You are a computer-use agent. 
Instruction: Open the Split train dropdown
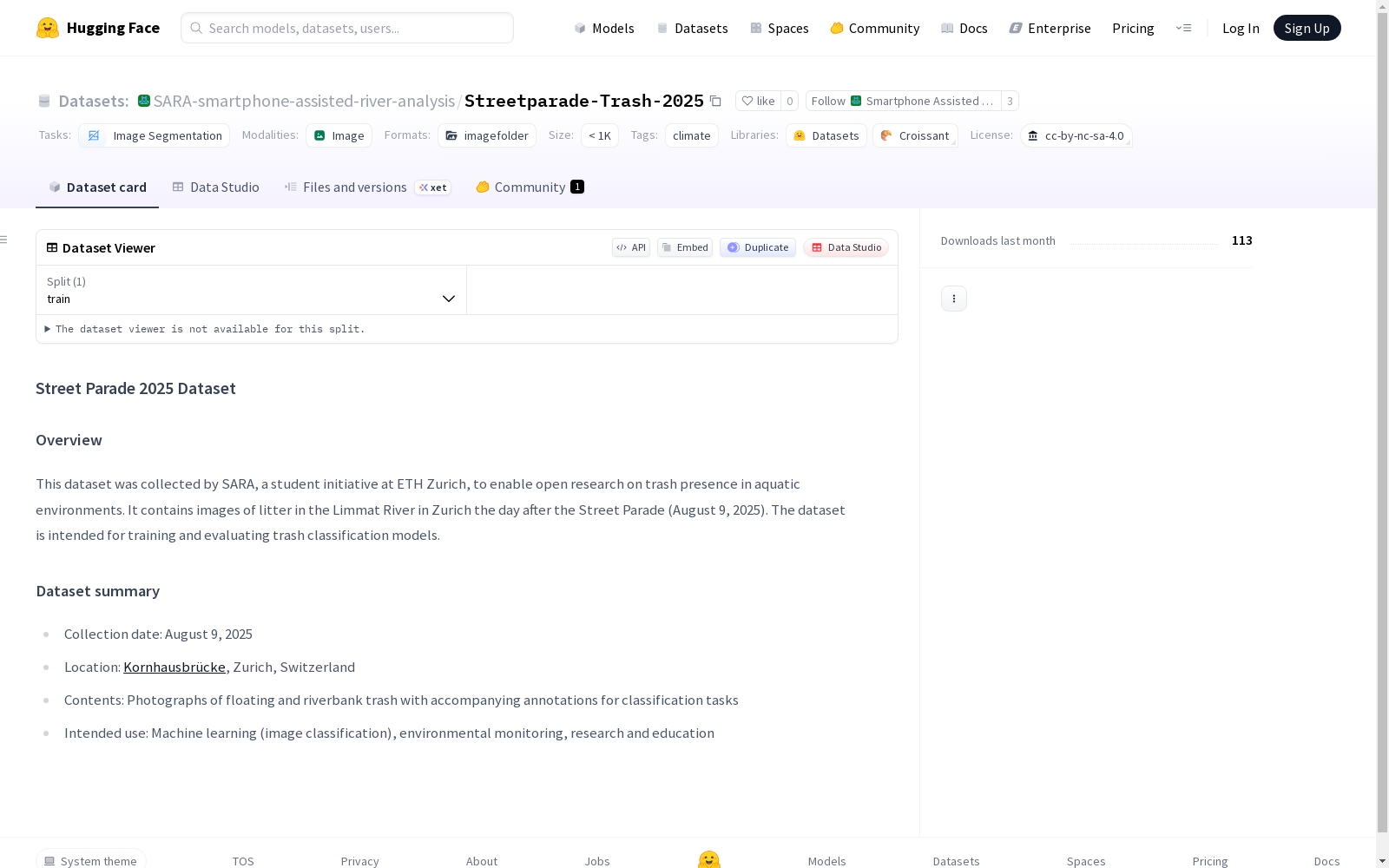(251, 290)
